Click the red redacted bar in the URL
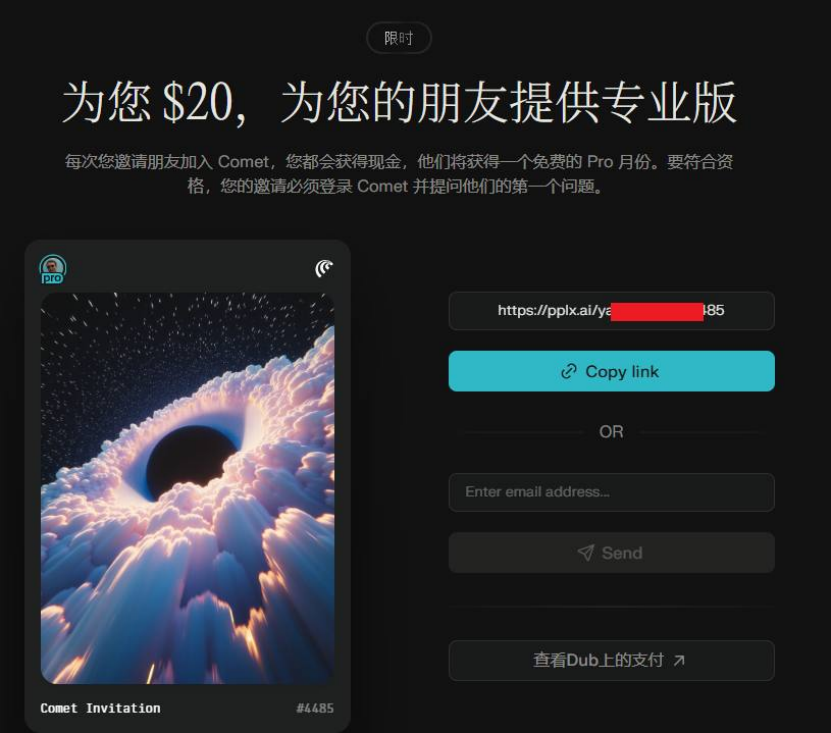 [657, 311]
